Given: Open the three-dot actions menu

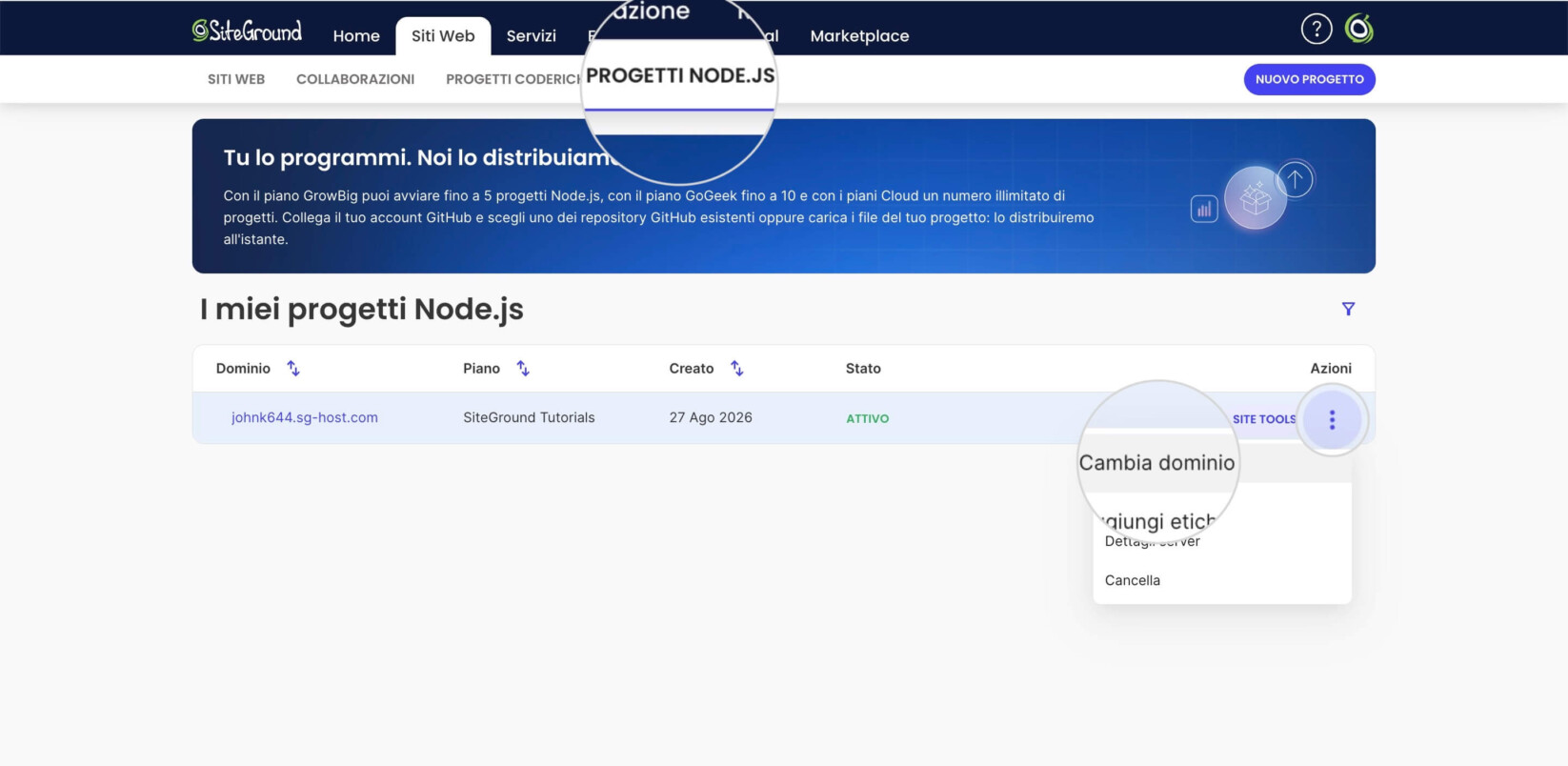Looking at the screenshot, I should 1332,419.
